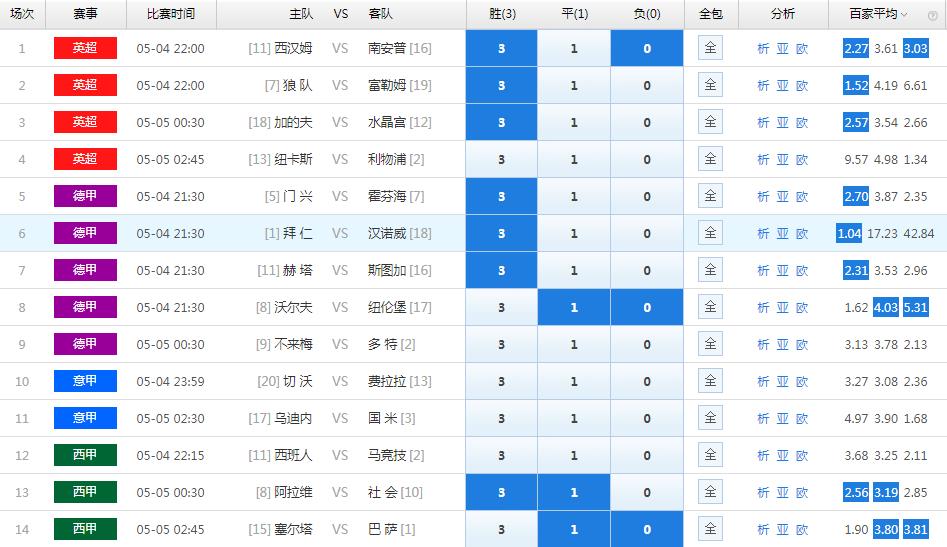Click odds value 4.97 on 乌迪内 row

click(x=856, y=418)
